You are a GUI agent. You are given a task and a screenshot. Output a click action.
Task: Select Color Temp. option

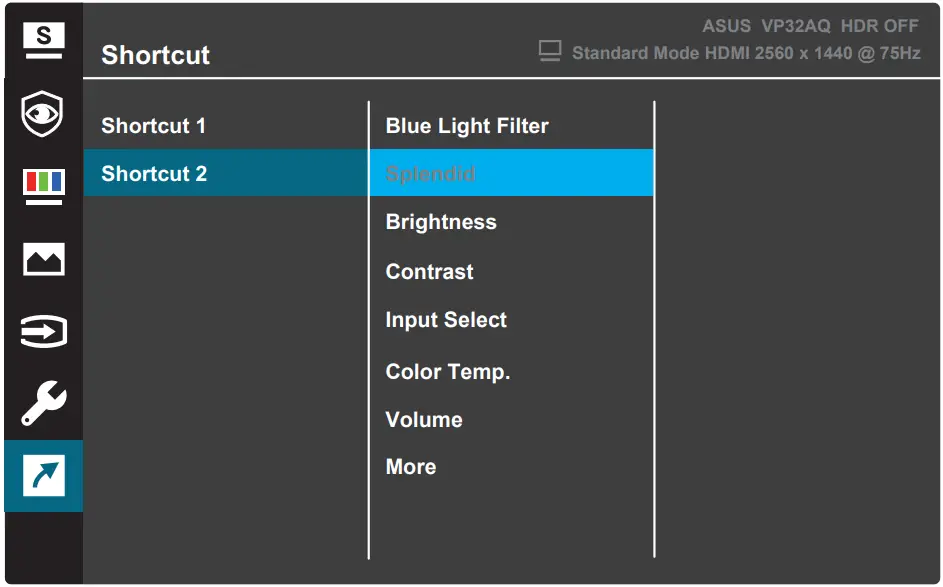click(448, 371)
